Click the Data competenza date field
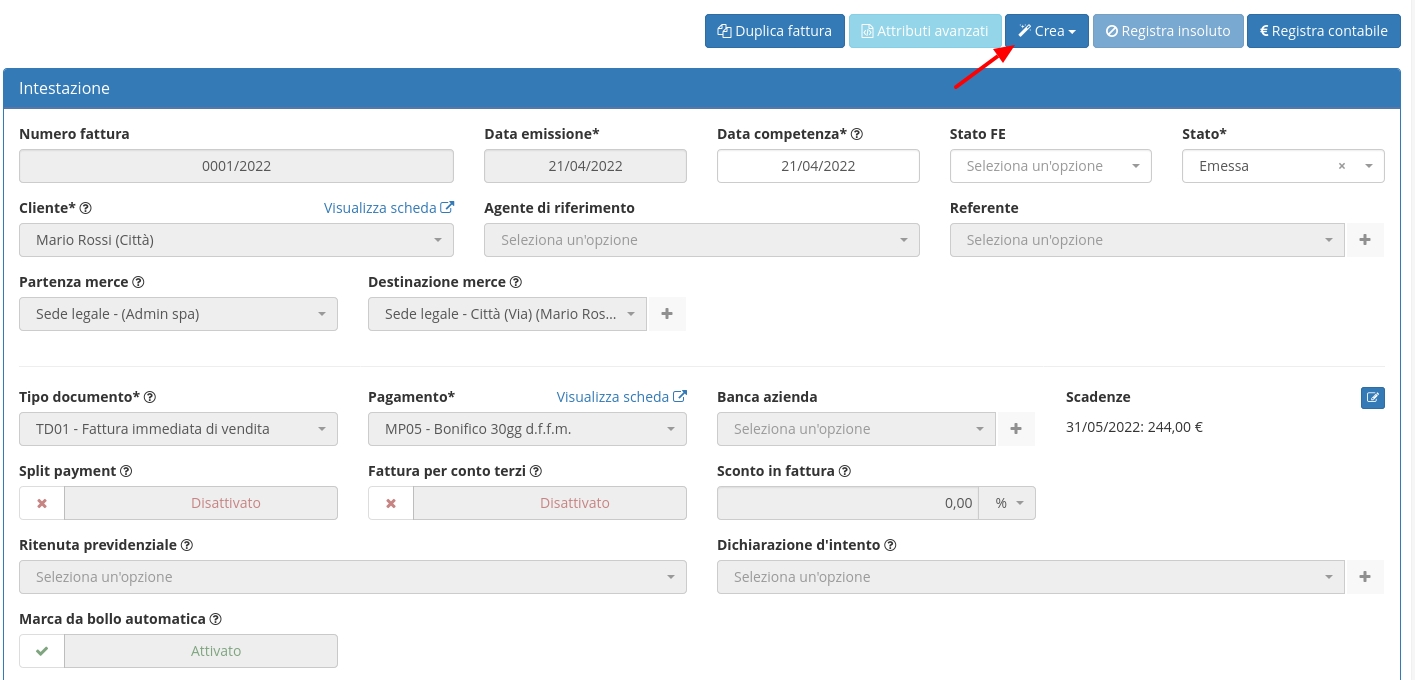This screenshot has height=680, width=1415. tap(817, 166)
